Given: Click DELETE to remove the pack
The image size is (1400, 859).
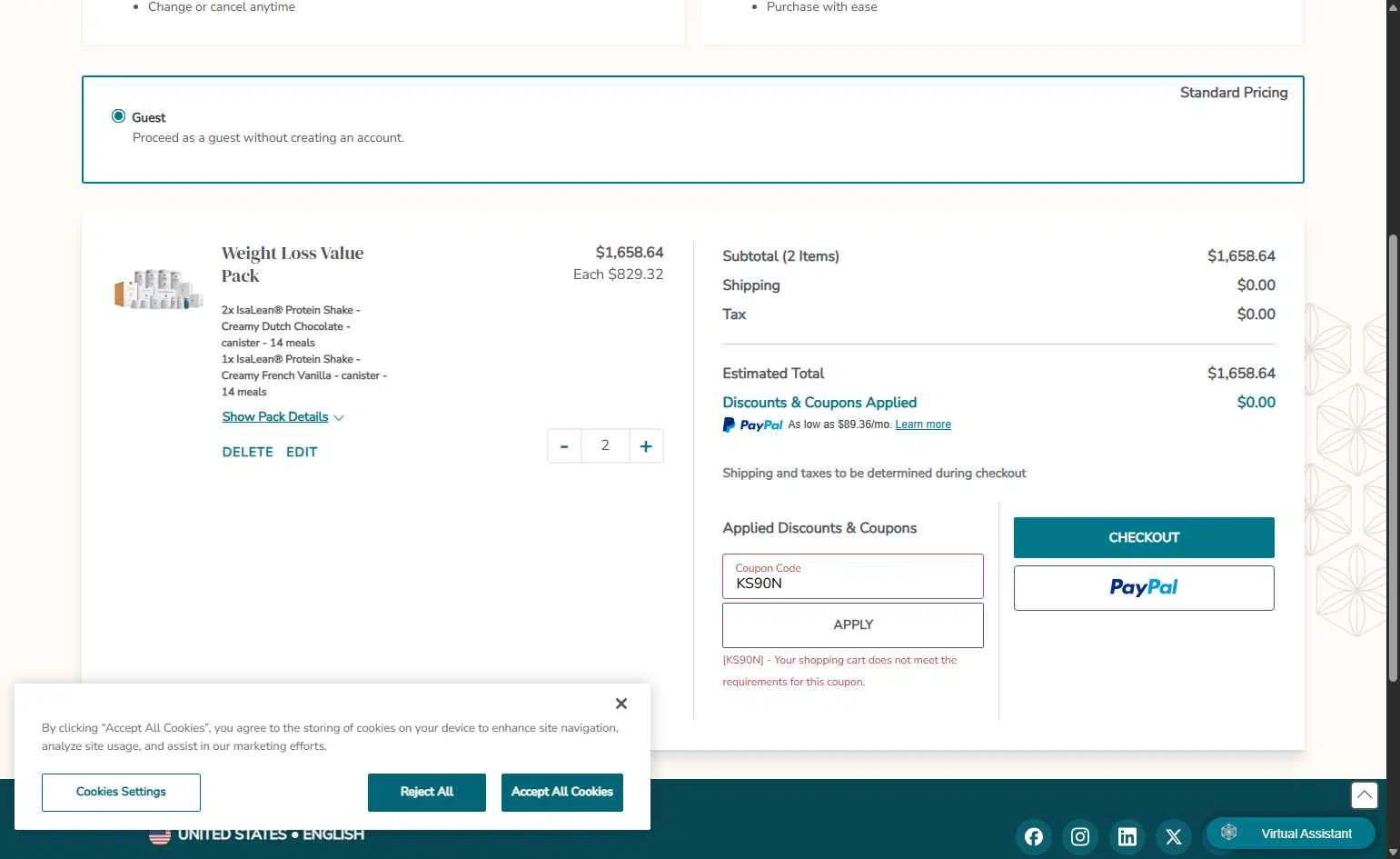Looking at the screenshot, I should click(x=248, y=452).
